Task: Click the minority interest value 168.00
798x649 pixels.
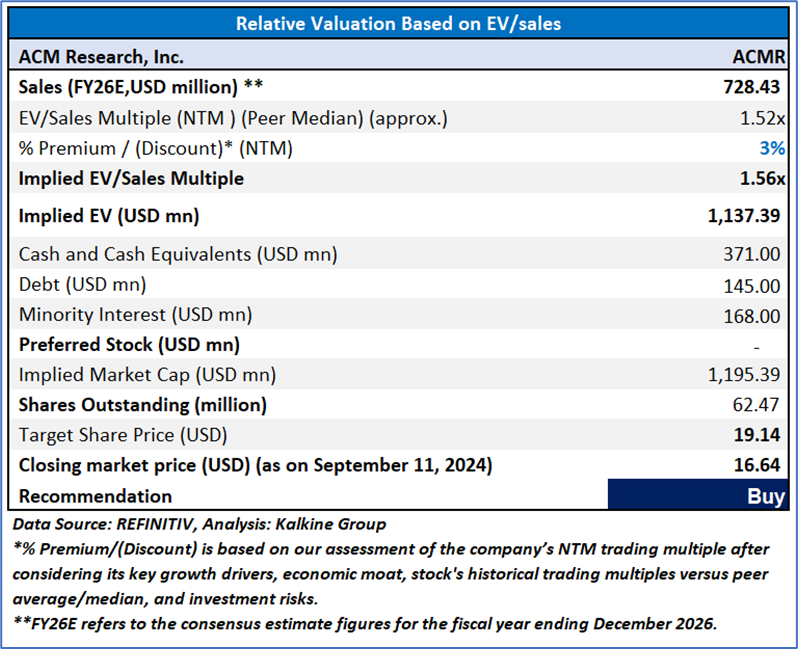Action: tap(752, 316)
